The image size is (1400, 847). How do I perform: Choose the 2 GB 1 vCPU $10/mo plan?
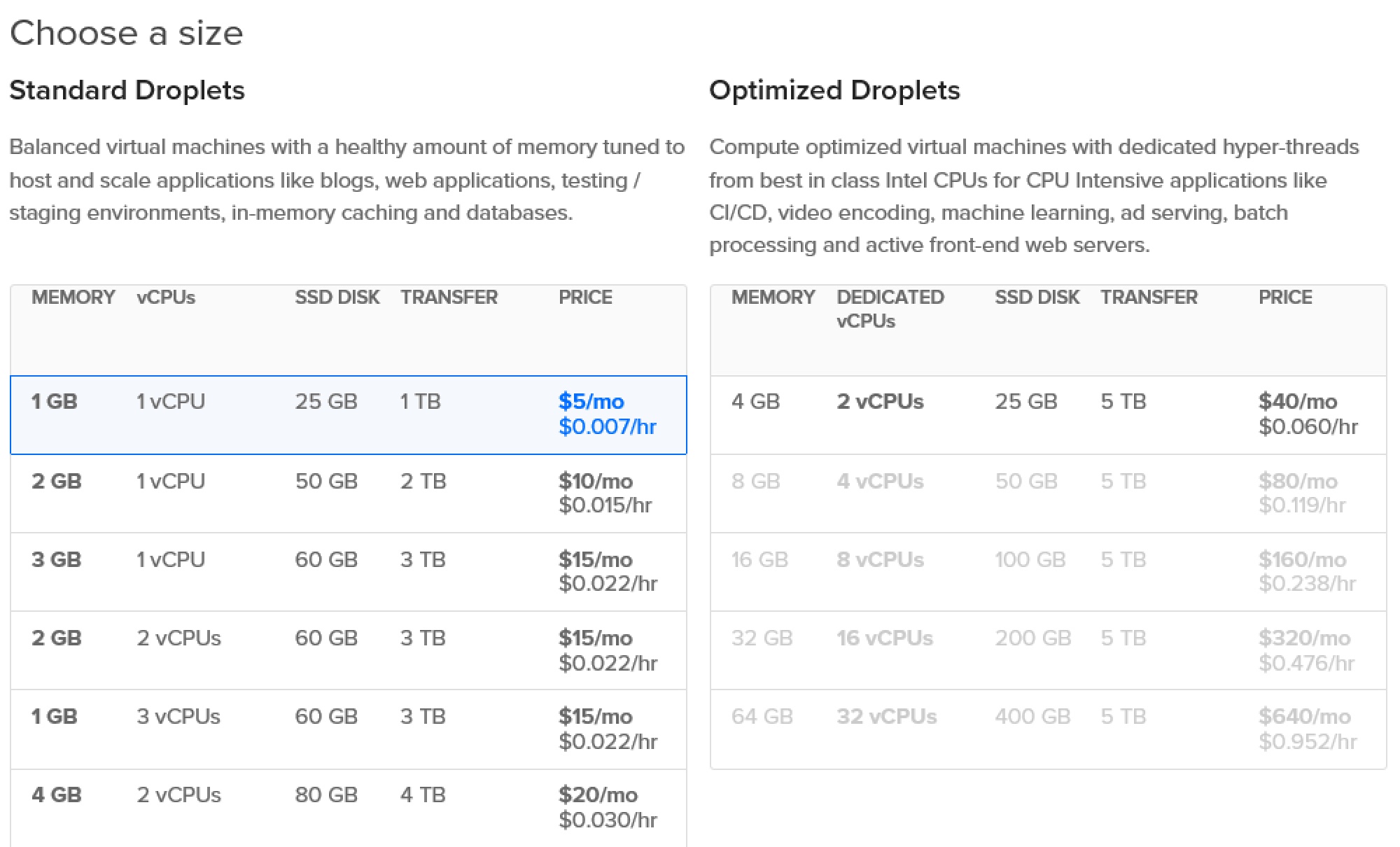pos(348,493)
